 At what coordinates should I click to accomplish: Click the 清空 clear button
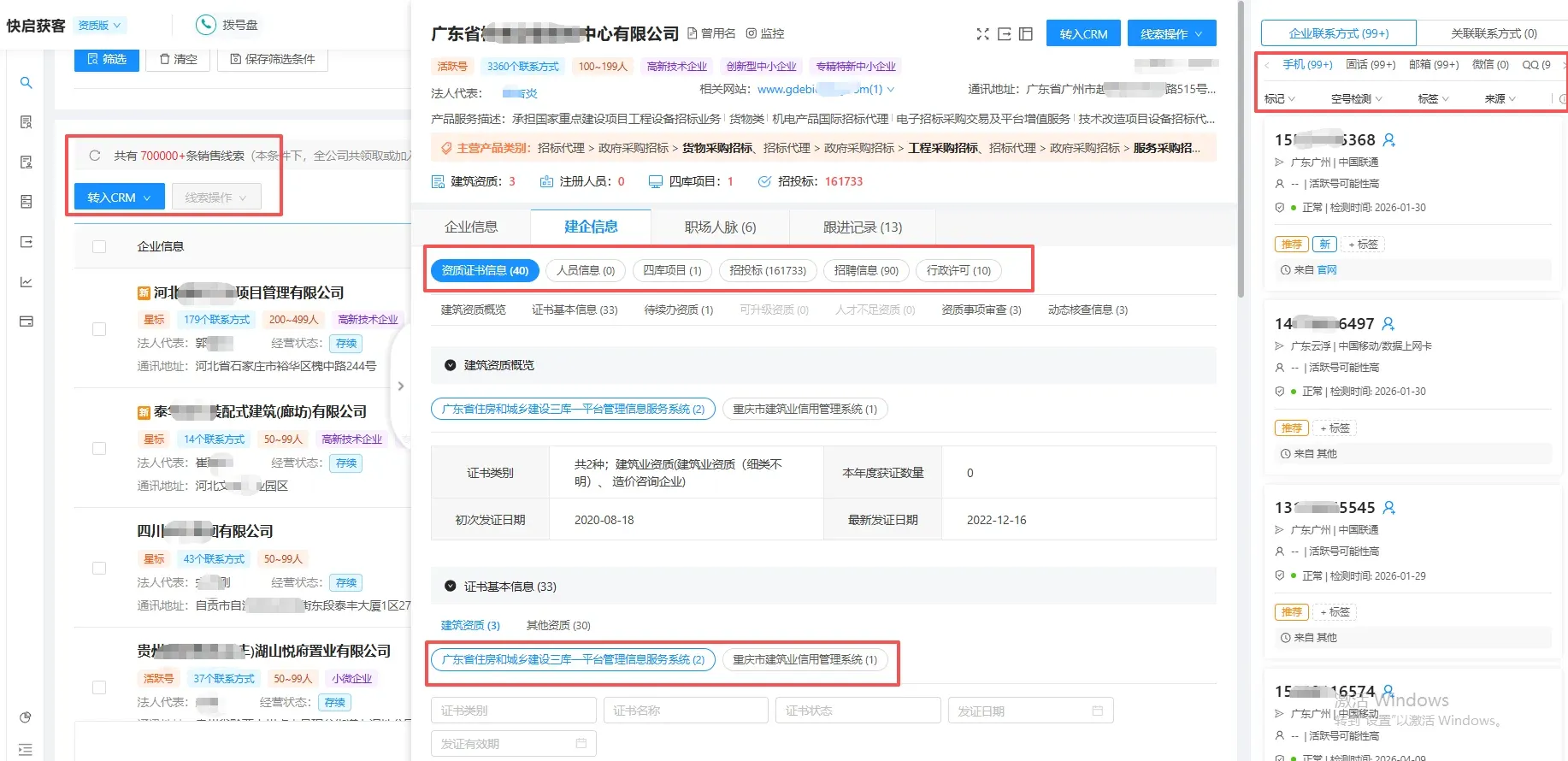click(178, 59)
